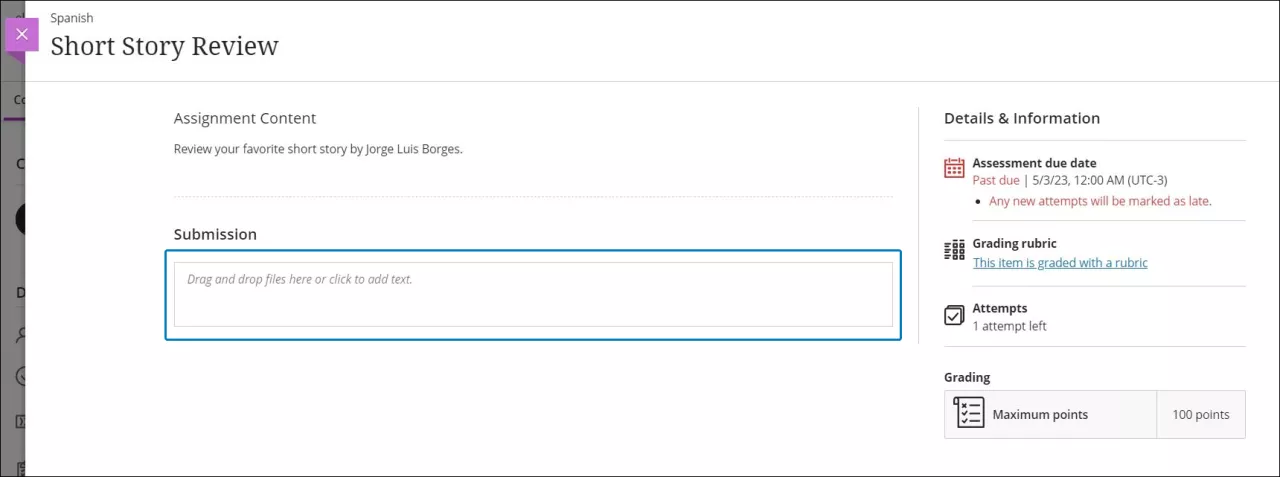Click the Attempts checkmark icon

tap(954, 316)
